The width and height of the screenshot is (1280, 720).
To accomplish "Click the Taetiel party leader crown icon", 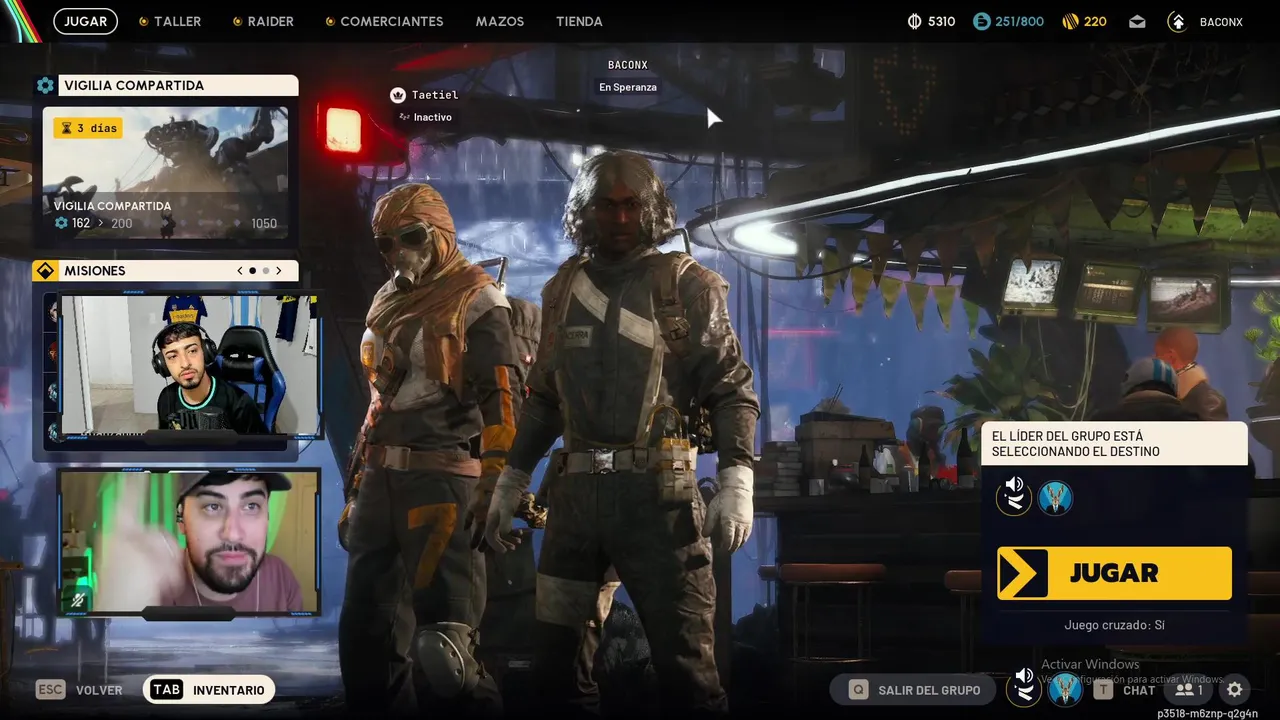I will click(x=398, y=95).
